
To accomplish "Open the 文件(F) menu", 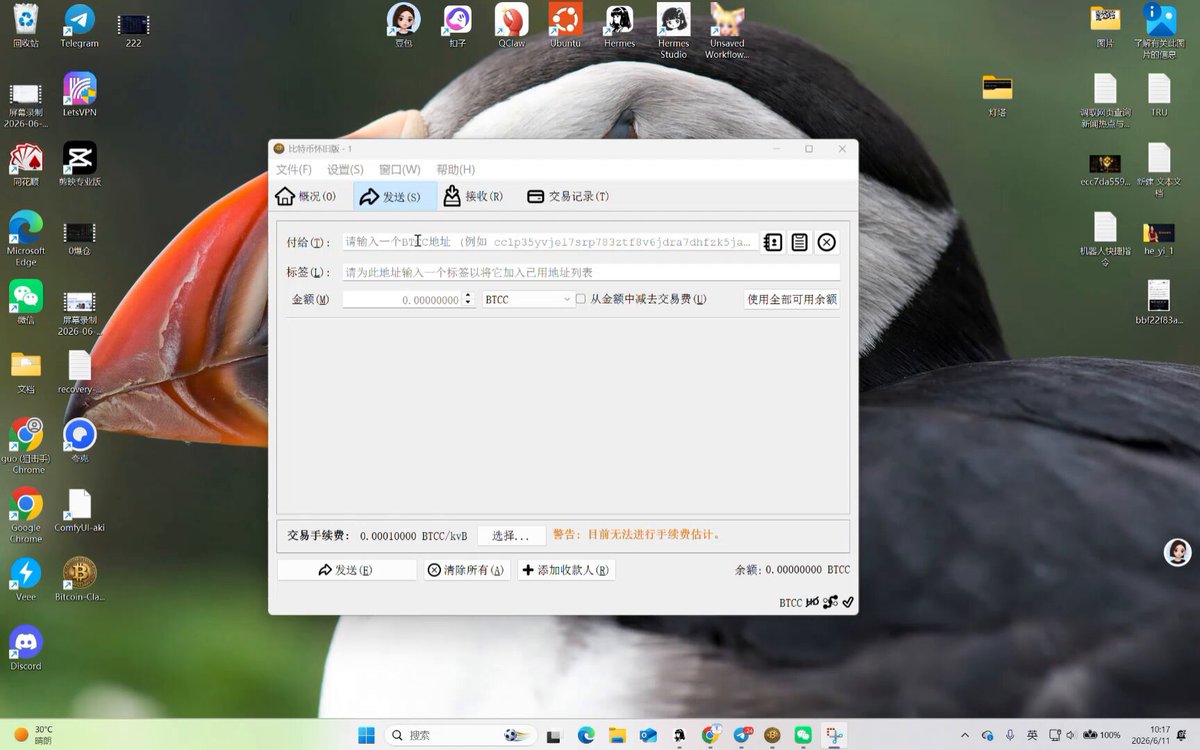I will 294,170.
